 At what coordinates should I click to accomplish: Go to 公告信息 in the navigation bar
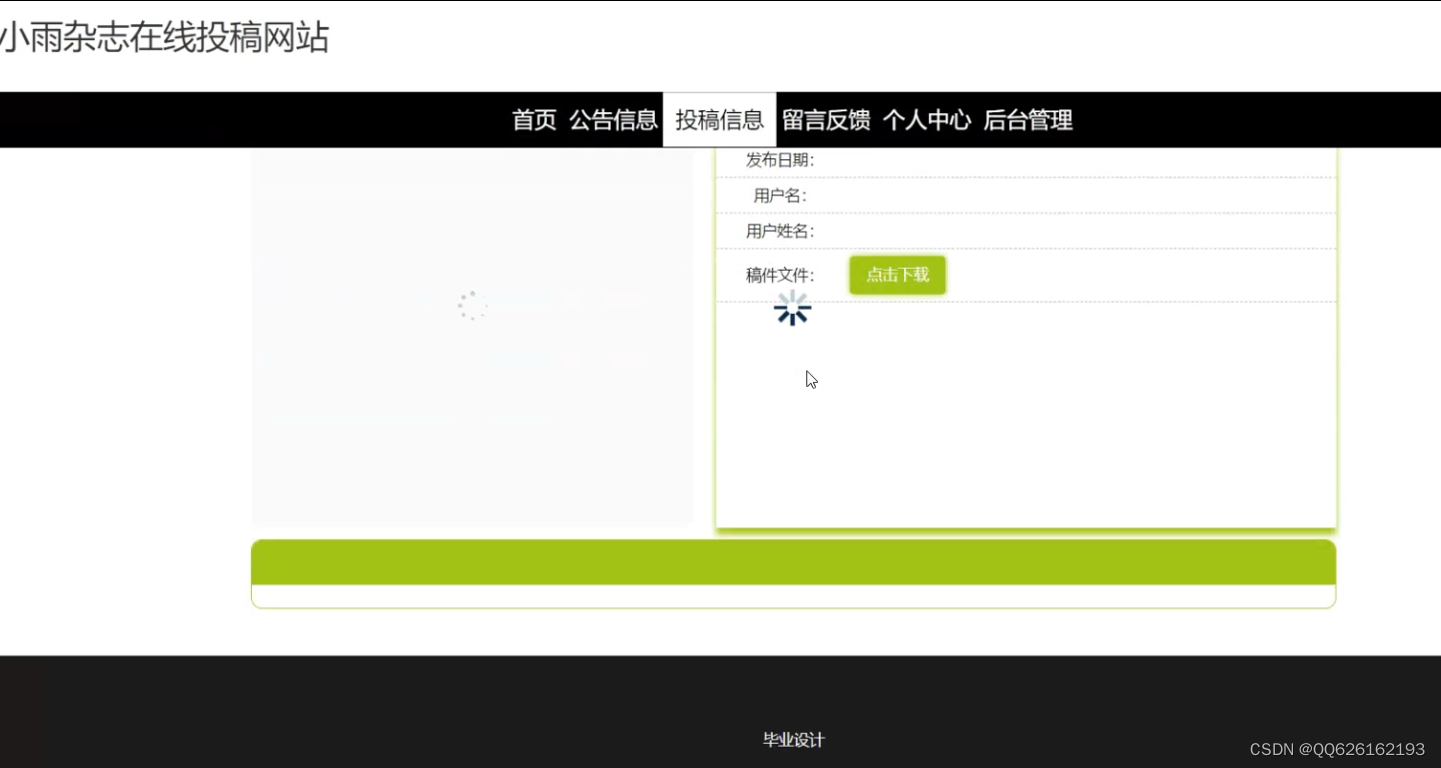[x=613, y=120]
